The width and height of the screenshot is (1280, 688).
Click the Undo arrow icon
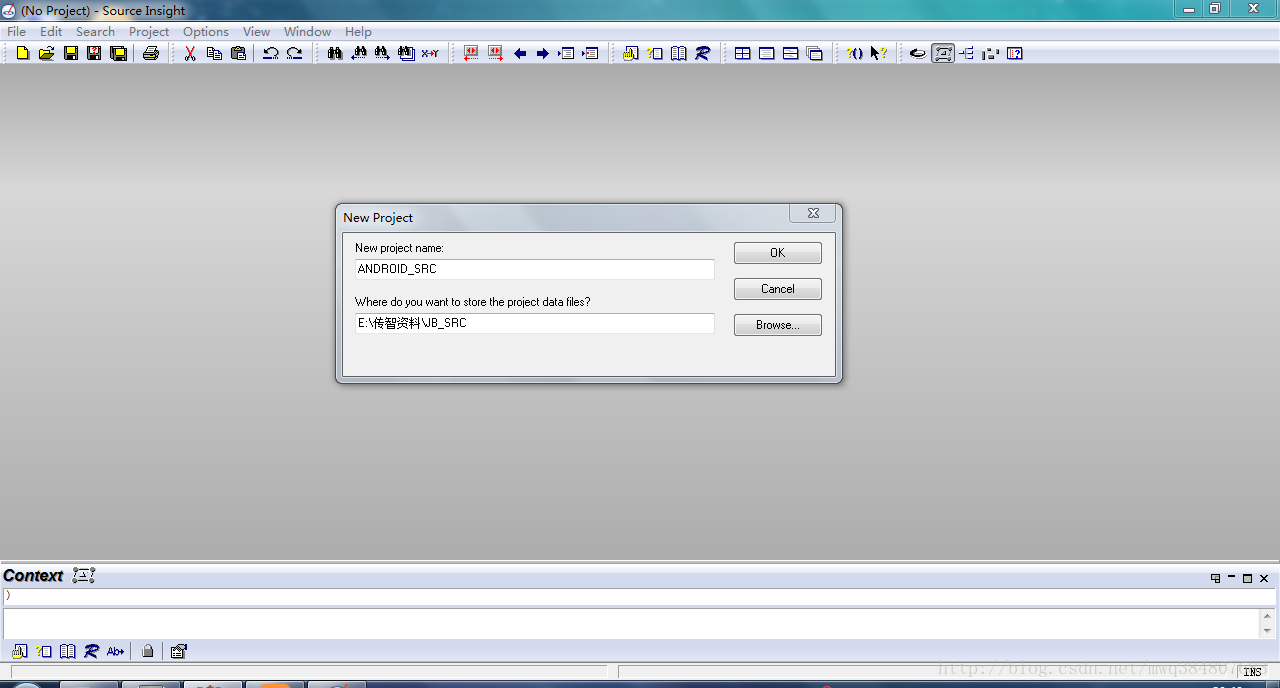[x=270, y=53]
